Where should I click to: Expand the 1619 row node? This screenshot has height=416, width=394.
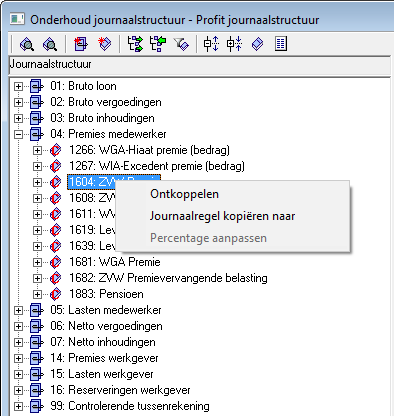pyautogui.click(x=37, y=230)
